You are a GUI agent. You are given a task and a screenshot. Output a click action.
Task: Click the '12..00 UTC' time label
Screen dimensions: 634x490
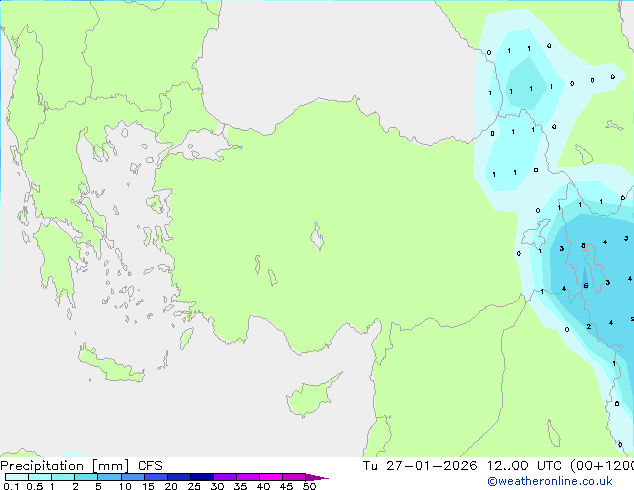pyautogui.click(x=524, y=466)
